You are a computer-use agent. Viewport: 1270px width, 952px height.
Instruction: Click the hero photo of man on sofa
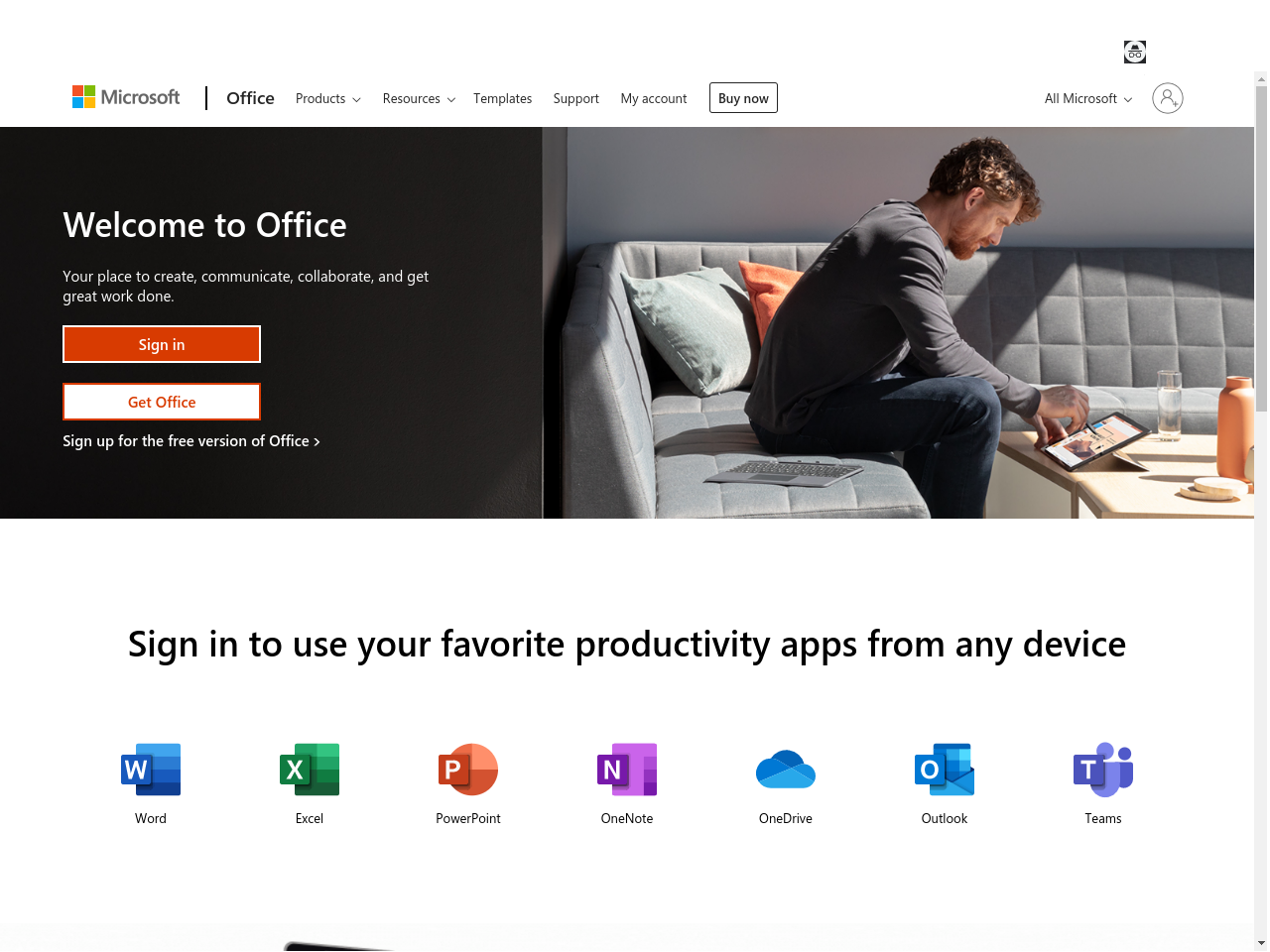coord(898,322)
